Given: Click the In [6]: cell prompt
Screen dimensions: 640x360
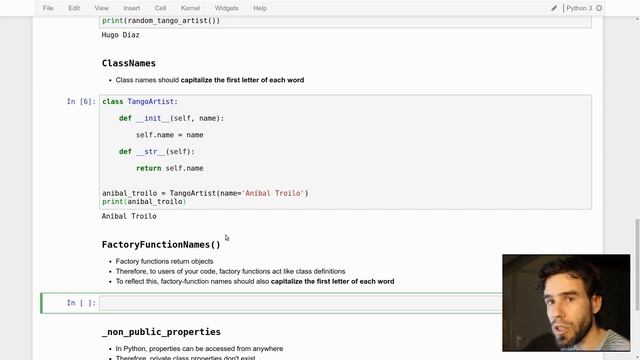Looking at the screenshot, I should coord(81,102).
